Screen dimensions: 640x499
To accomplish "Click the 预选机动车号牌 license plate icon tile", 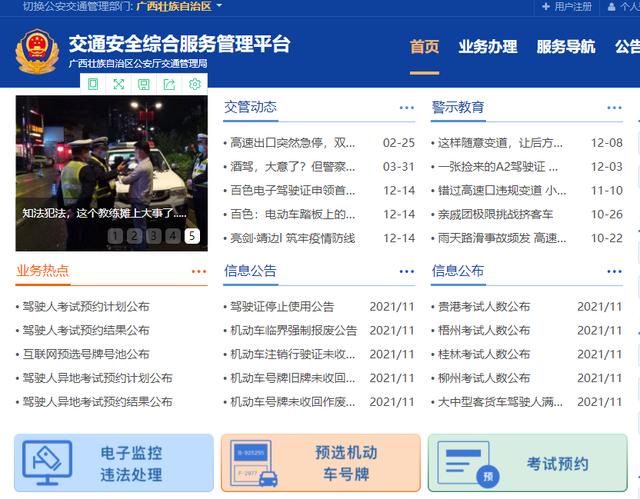I will [321, 463].
